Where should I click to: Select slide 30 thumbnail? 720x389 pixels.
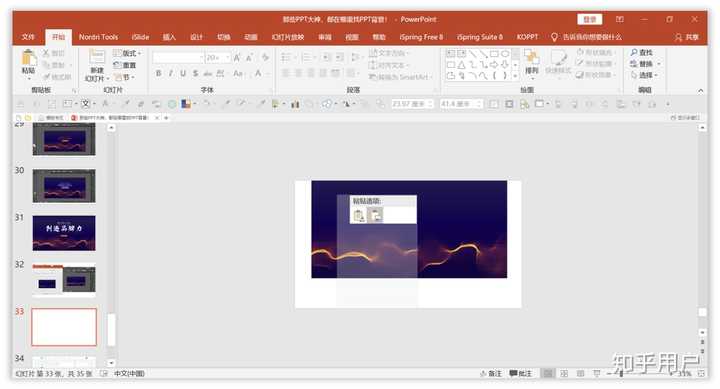click(64, 186)
